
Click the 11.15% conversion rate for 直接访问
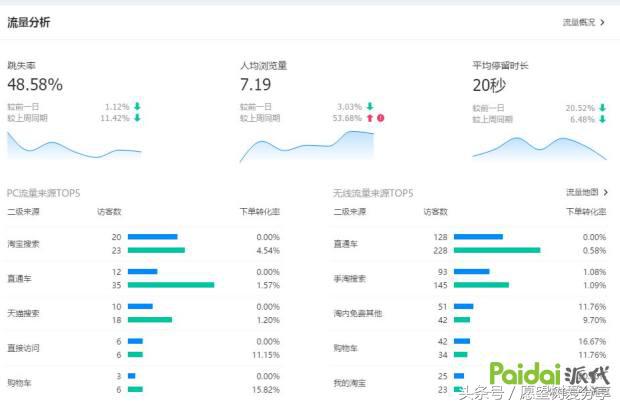coord(266,355)
